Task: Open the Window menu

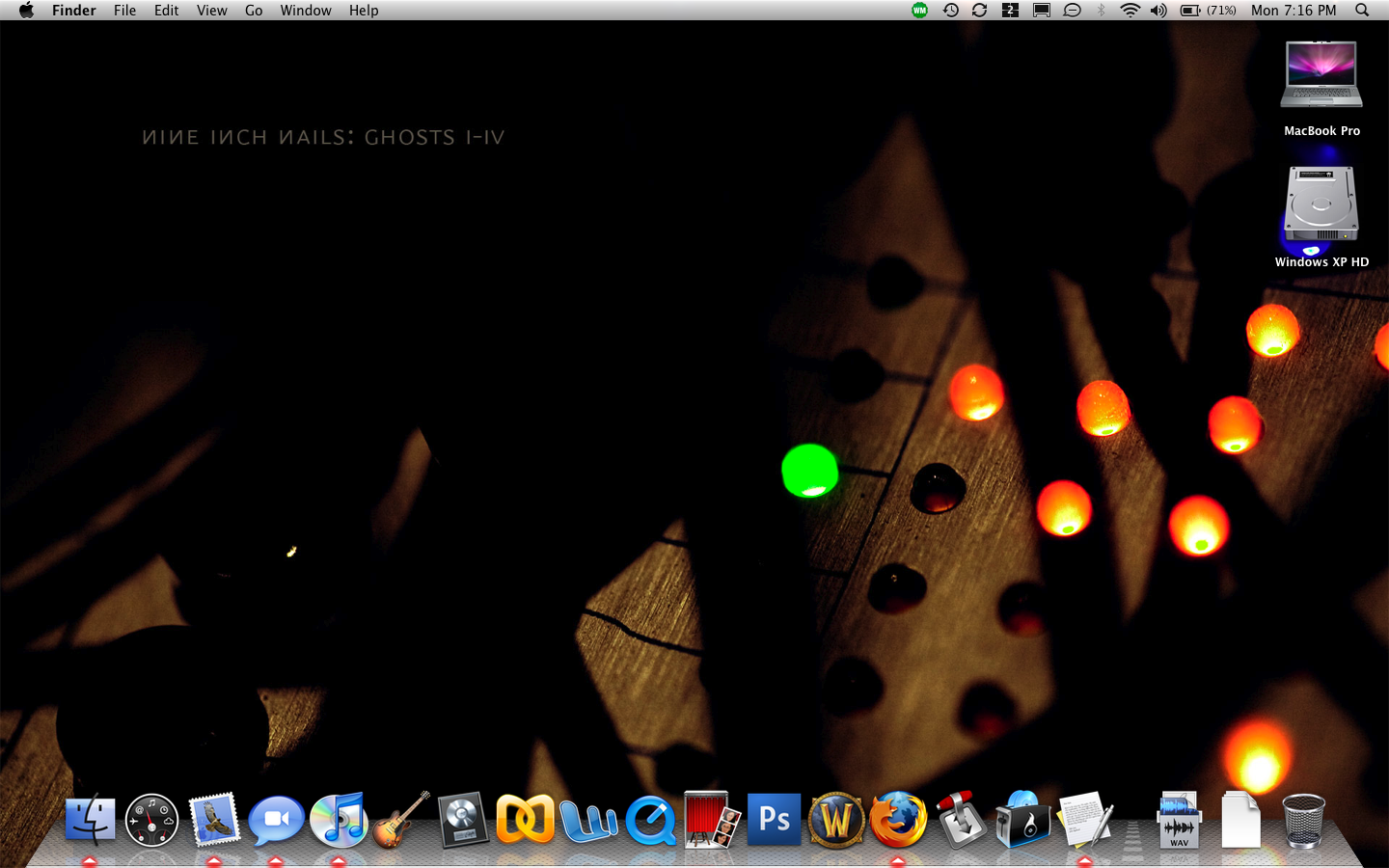Action: click(306, 11)
